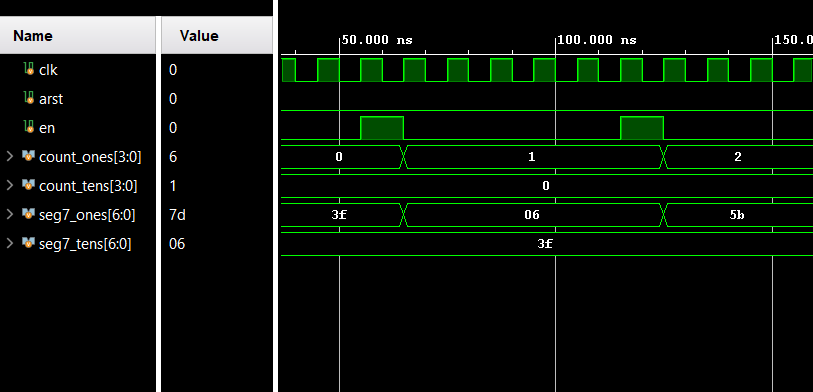Click the first en high pulse
This screenshot has width=813, height=392.
(382, 128)
